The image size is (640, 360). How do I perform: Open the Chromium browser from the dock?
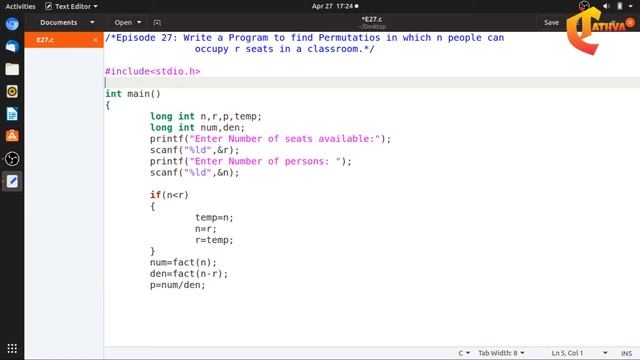click(12, 24)
